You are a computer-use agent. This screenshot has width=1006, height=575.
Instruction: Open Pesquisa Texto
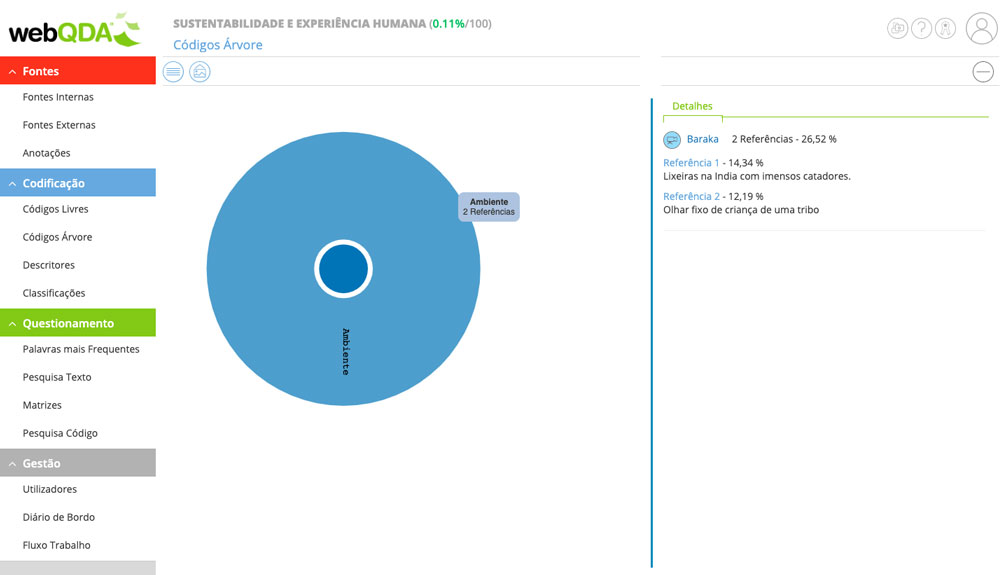(x=57, y=377)
